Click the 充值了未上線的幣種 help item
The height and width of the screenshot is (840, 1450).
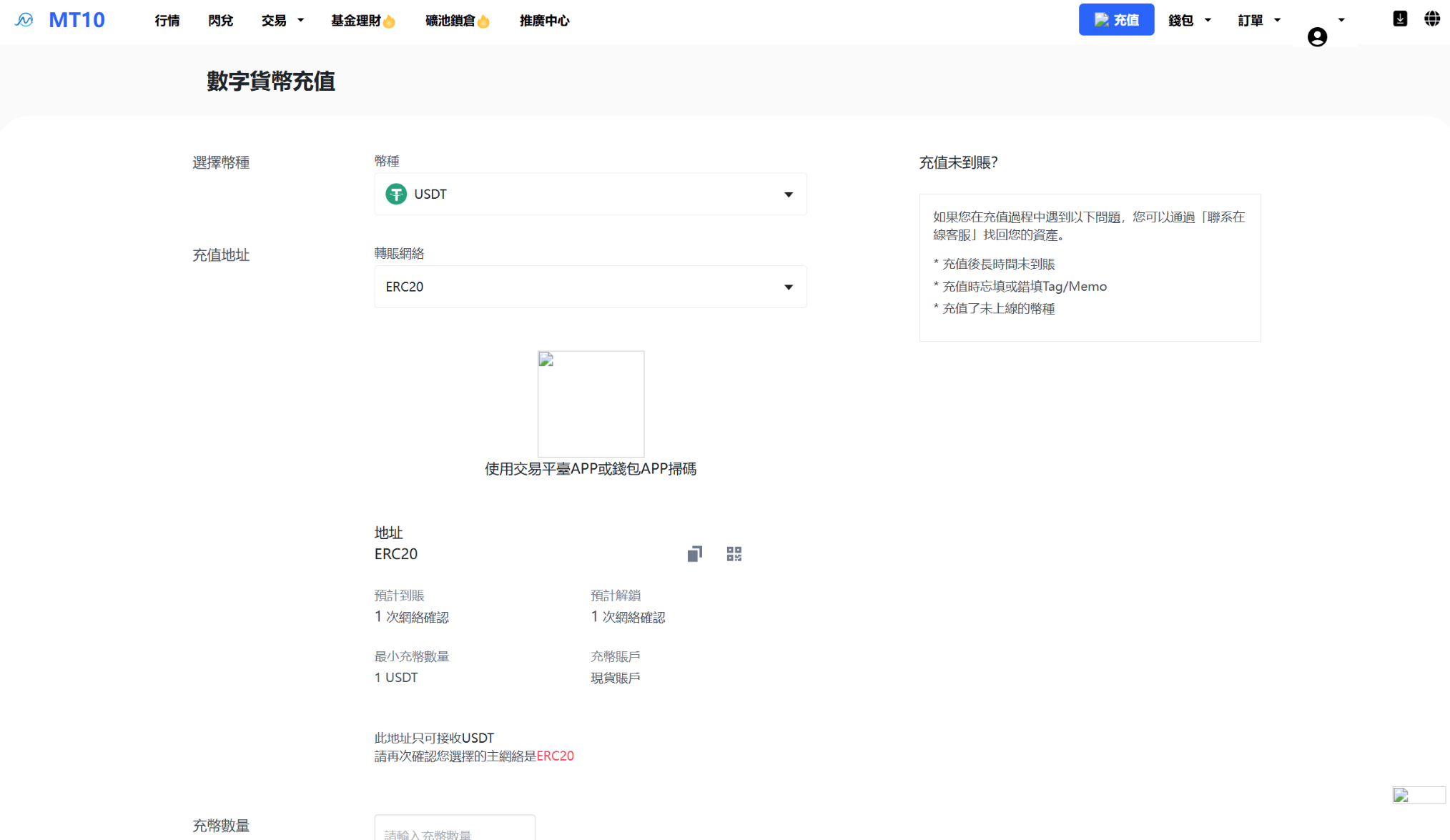tap(994, 309)
